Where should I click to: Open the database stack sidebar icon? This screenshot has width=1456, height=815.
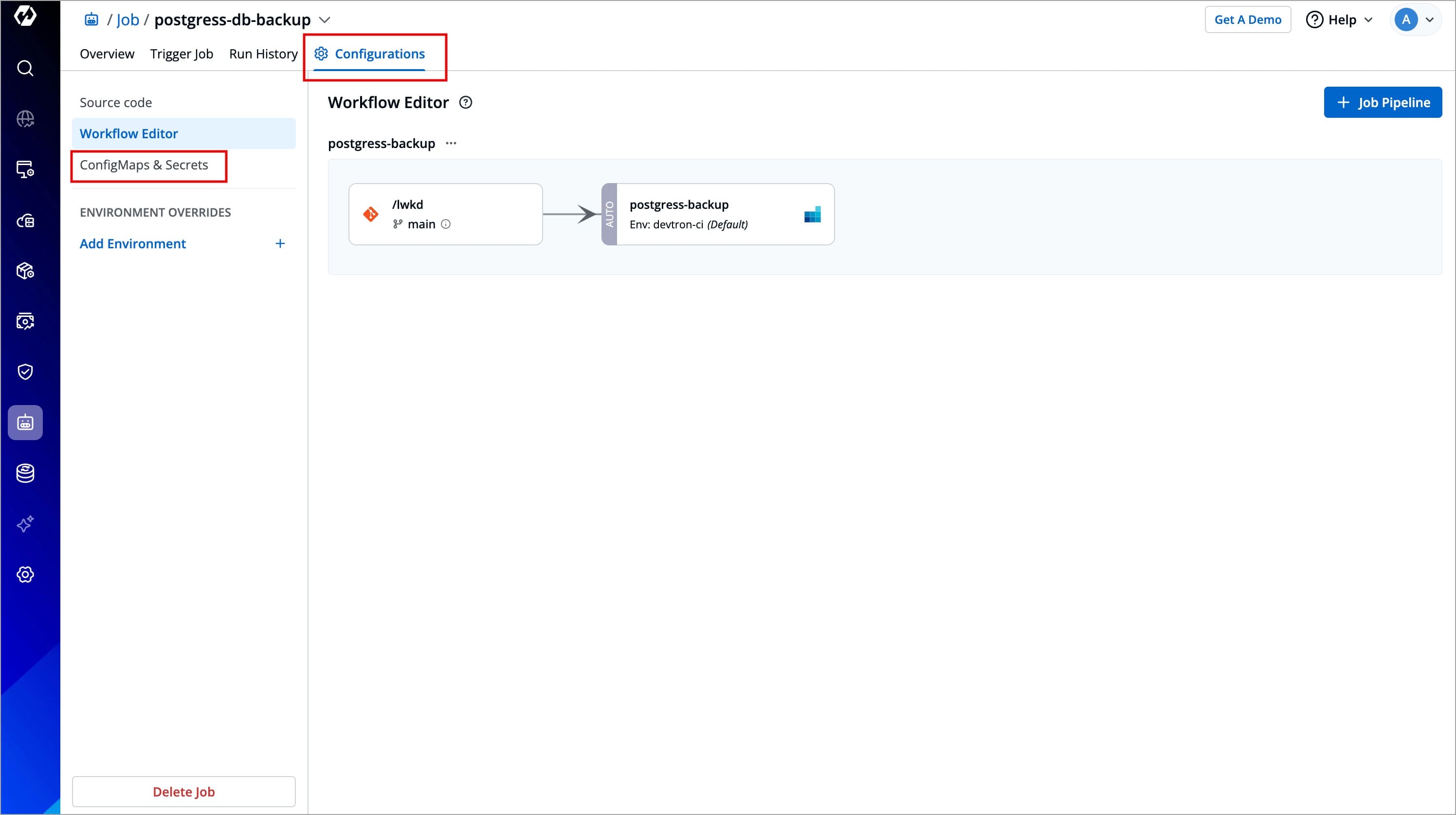pyautogui.click(x=25, y=473)
